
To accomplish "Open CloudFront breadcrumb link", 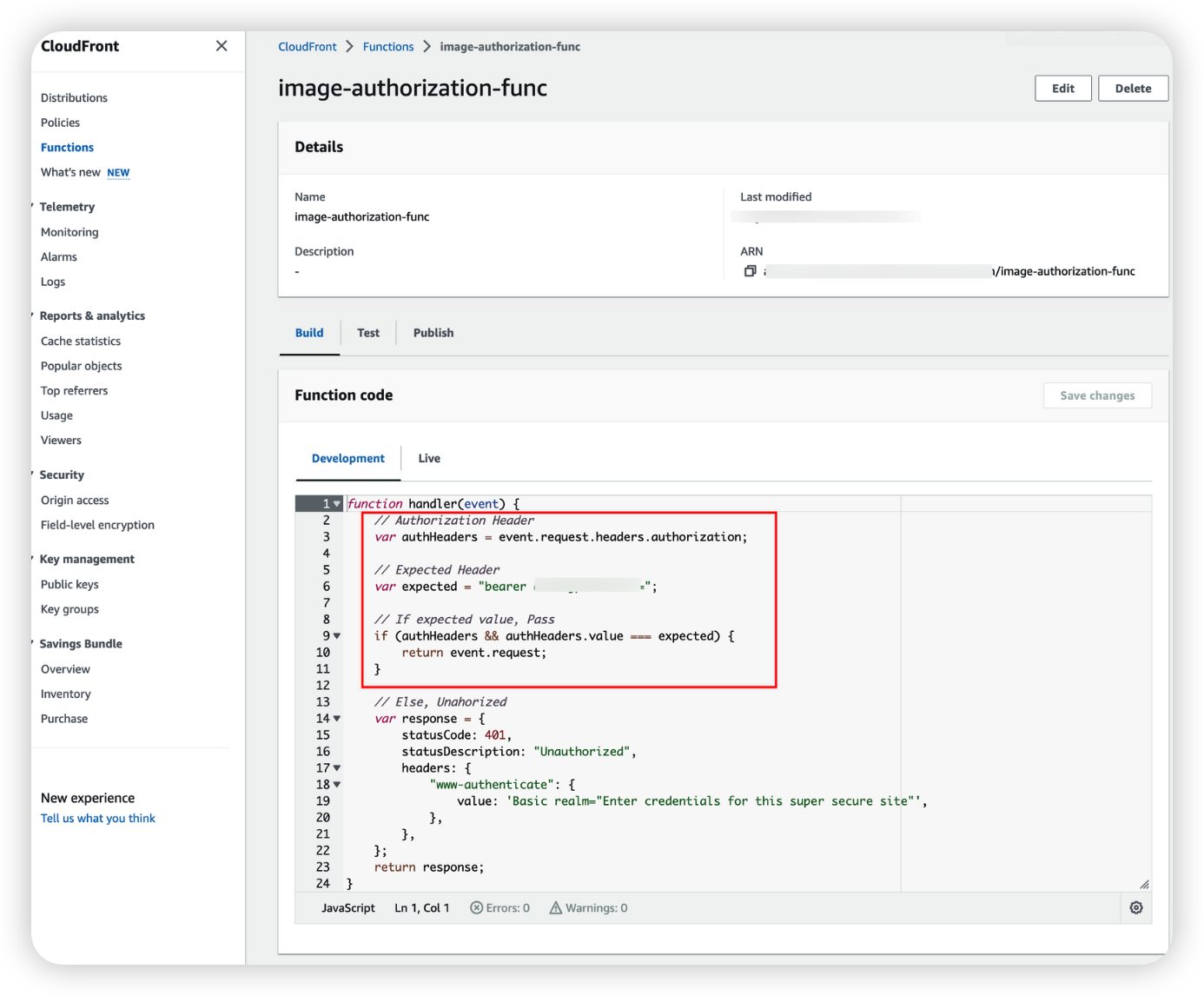I will tap(307, 47).
